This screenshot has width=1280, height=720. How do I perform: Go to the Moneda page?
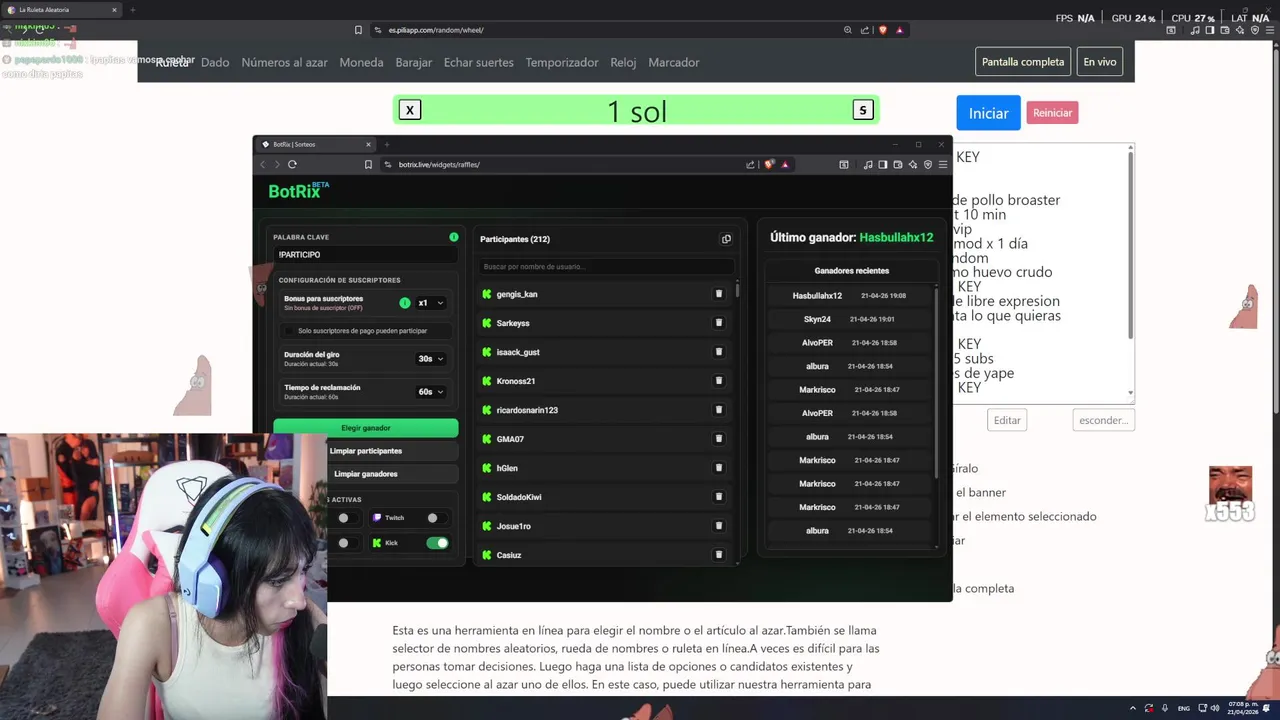coord(361,62)
